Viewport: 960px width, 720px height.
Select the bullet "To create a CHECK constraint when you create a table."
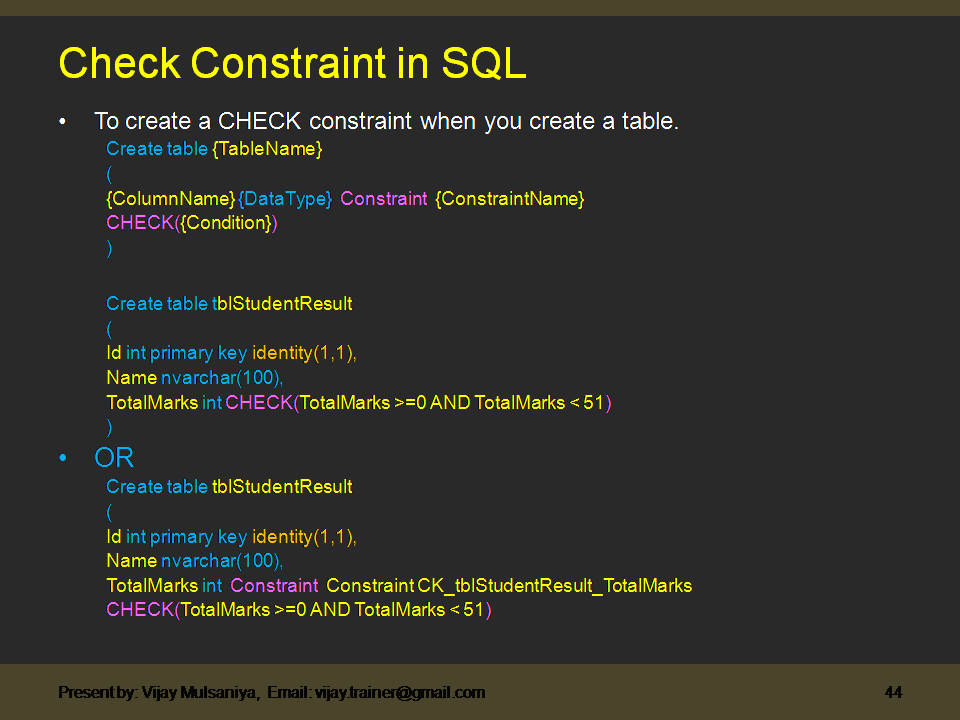(386, 121)
